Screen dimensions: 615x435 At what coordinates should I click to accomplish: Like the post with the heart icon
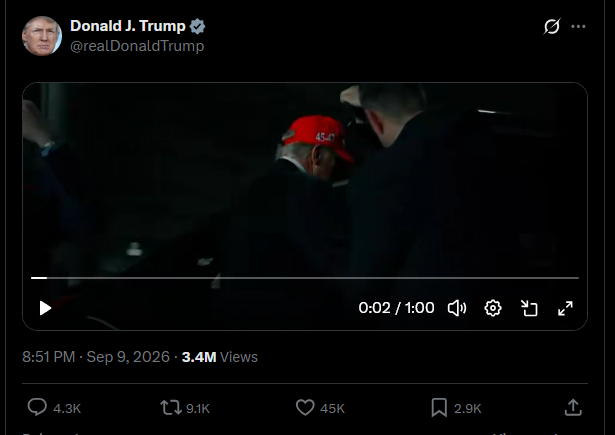click(305, 408)
